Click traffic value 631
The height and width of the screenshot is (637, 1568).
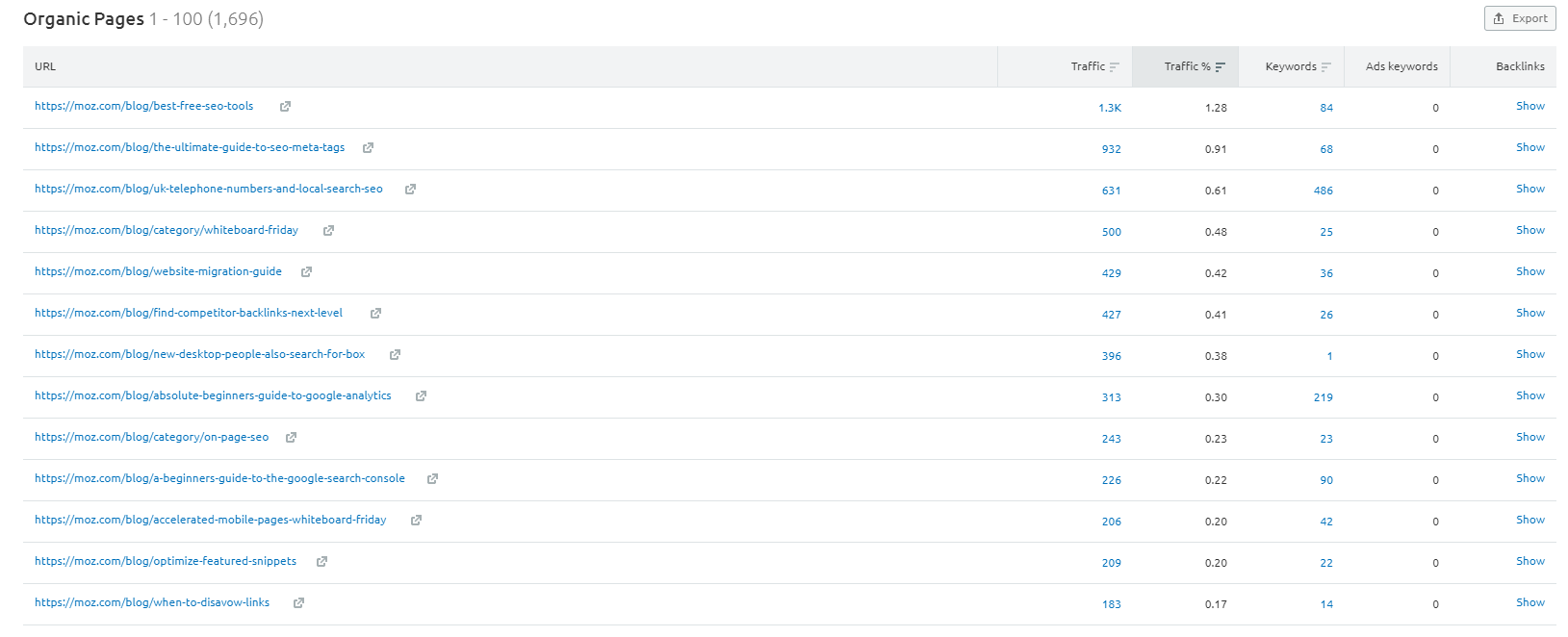pyautogui.click(x=1112, y=191)
